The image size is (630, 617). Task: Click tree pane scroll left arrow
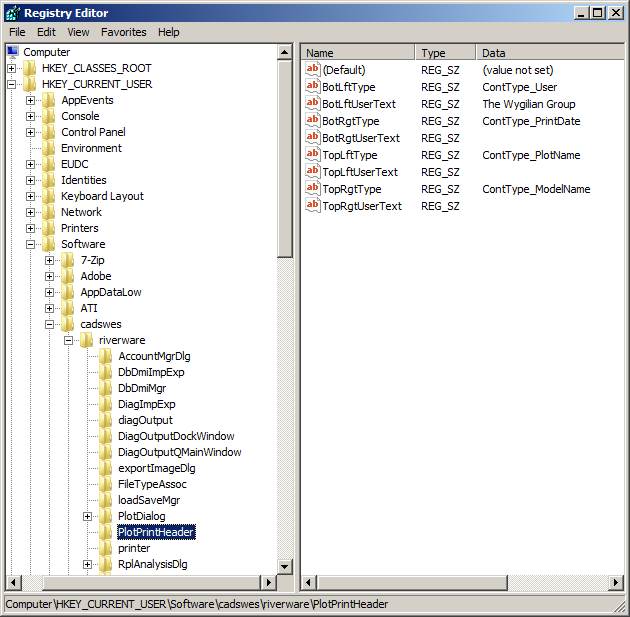point(13,582)
